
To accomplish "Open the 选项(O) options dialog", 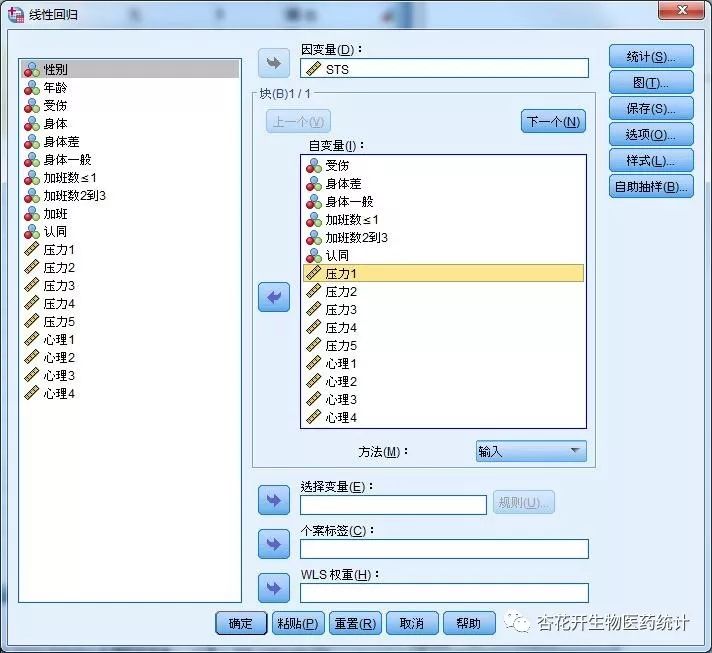I will (x=651, y=134).
